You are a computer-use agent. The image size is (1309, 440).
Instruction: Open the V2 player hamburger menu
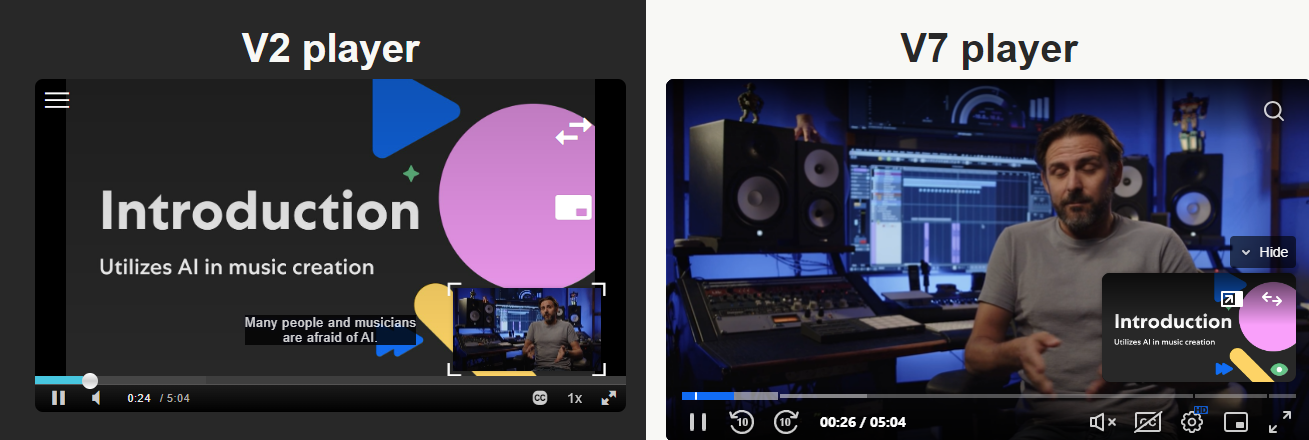point(57,100)
